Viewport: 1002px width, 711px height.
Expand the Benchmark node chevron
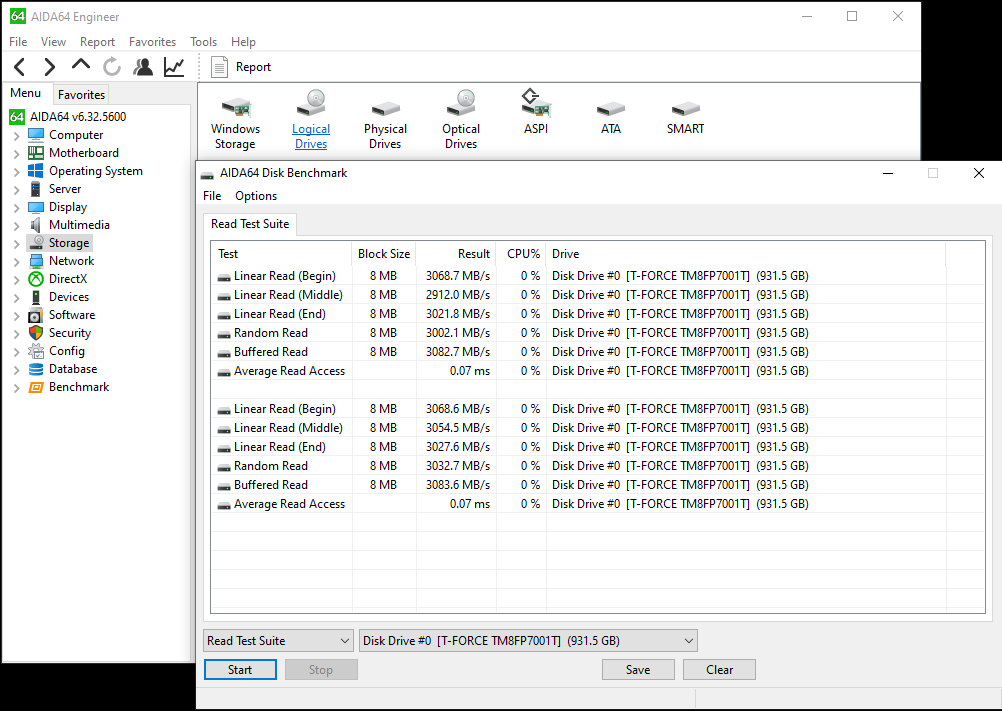[17, 387]
